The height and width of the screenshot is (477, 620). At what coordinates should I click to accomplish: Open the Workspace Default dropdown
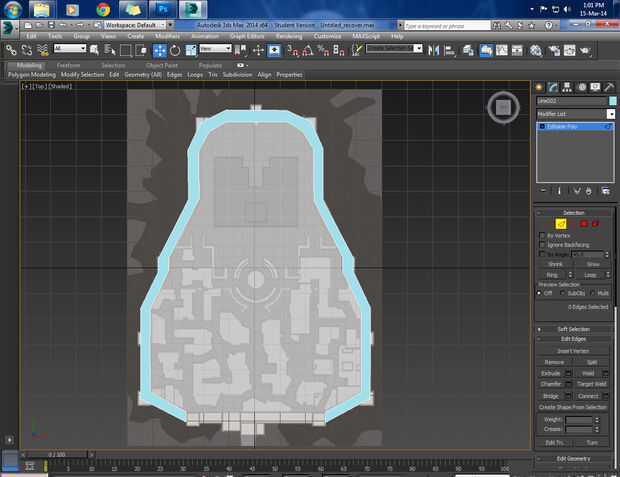point(133,25)
